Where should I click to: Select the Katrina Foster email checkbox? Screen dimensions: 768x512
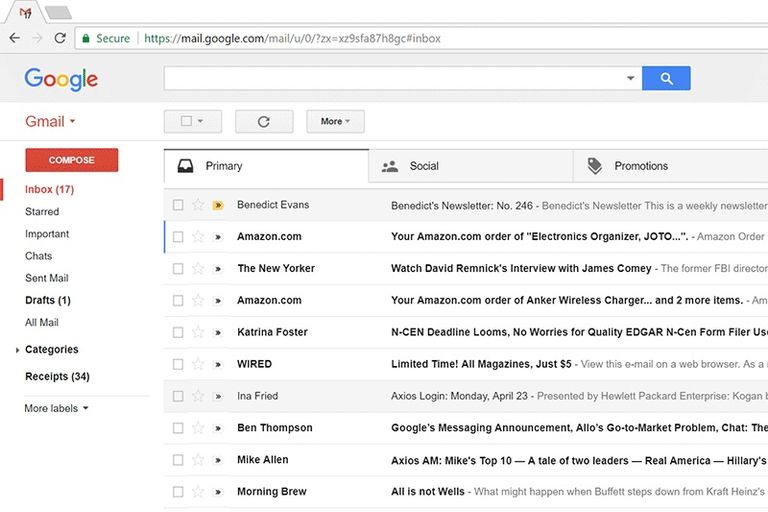click(178, 332)
